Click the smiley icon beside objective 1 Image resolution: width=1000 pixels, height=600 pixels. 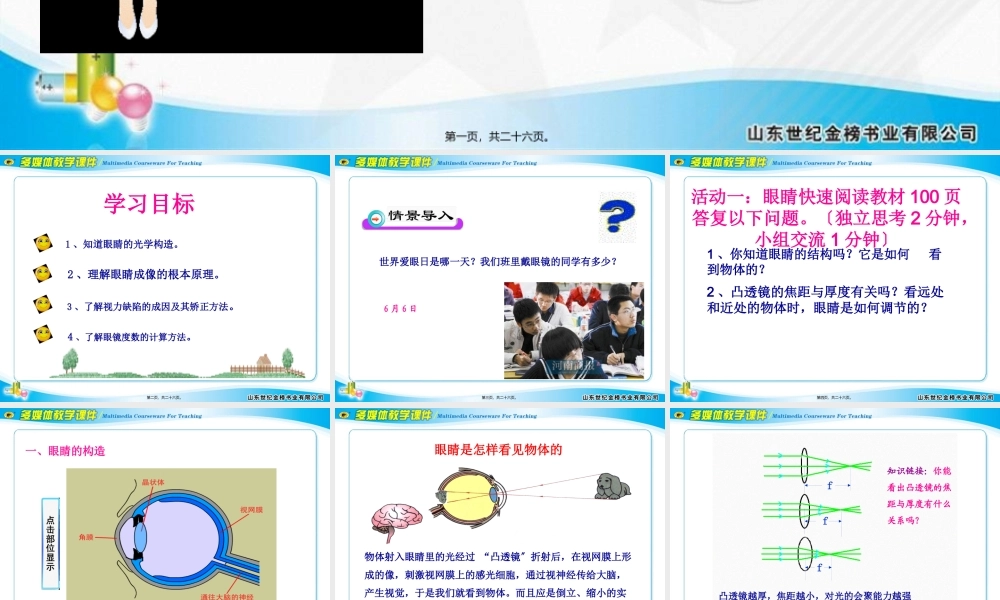(44, 243)
